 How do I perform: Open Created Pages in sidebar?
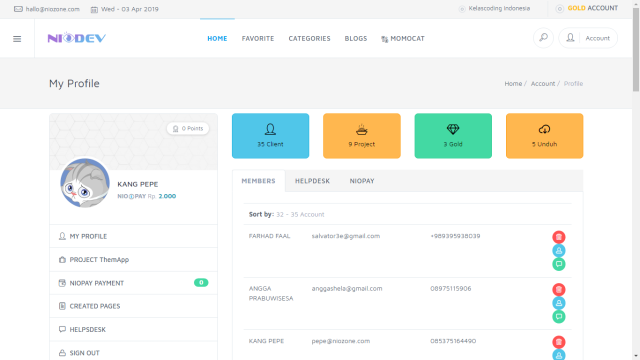tap(133, 306)
